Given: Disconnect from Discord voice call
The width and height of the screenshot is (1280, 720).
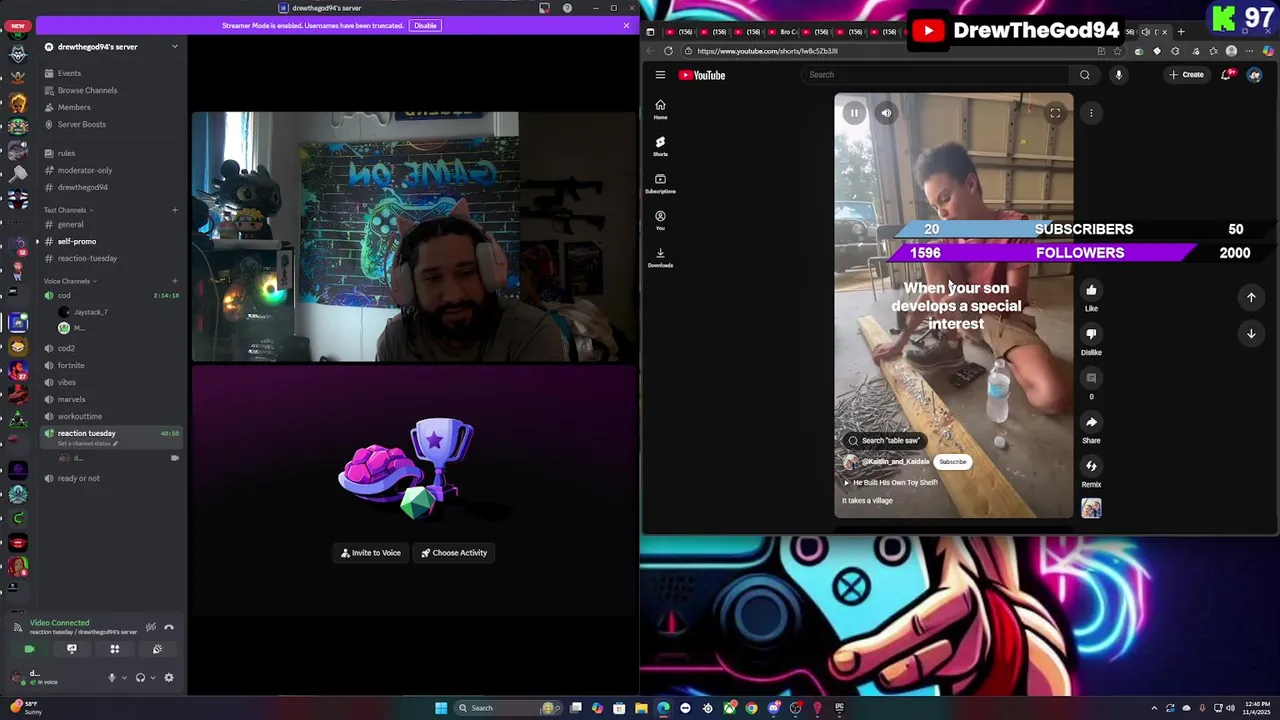Looking at the screenshot, I should click(169, 627).
